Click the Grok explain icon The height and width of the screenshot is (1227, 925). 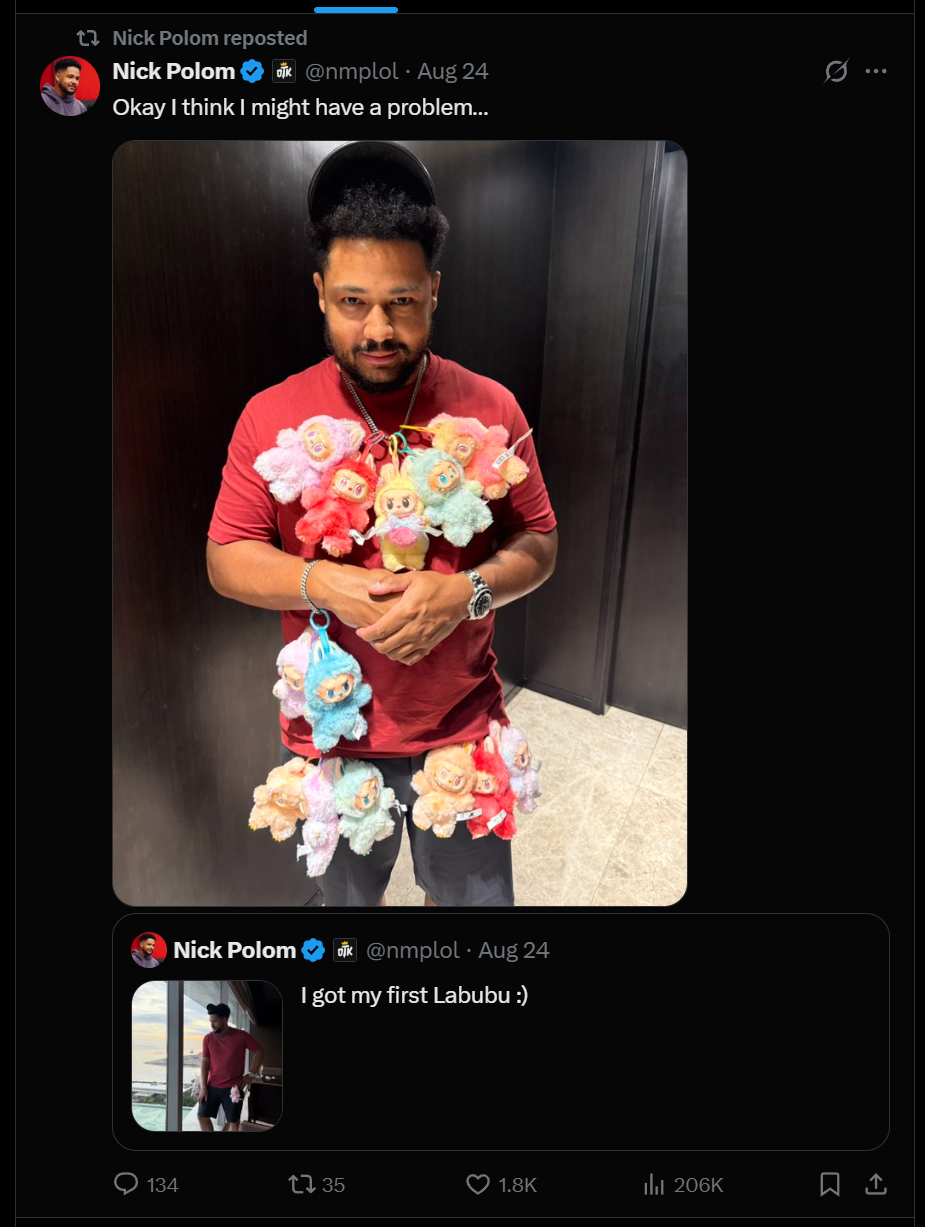point(836,71)
